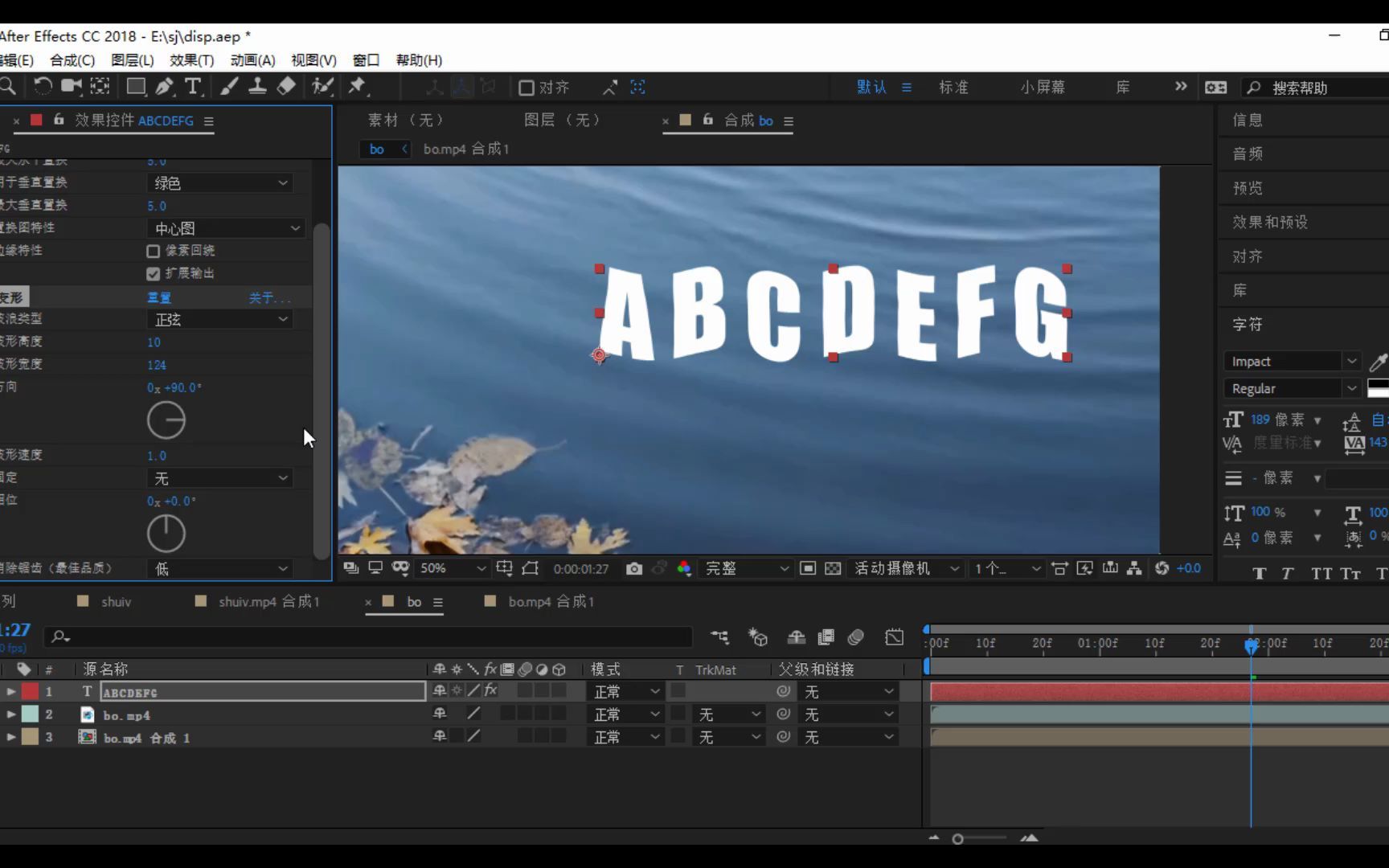Open 效果和预设 panel
The width and height of the screenshot is (1389, 868).
[x=1270, y=222]
